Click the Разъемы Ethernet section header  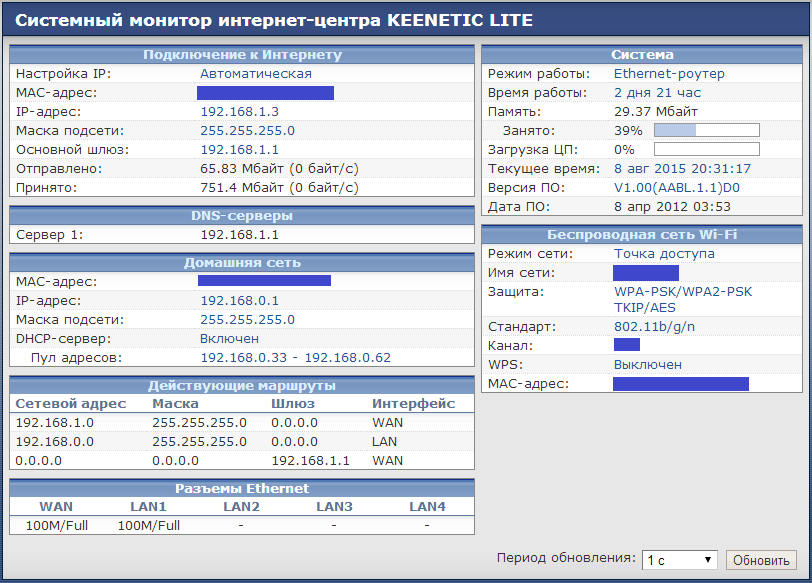[242, 489]
